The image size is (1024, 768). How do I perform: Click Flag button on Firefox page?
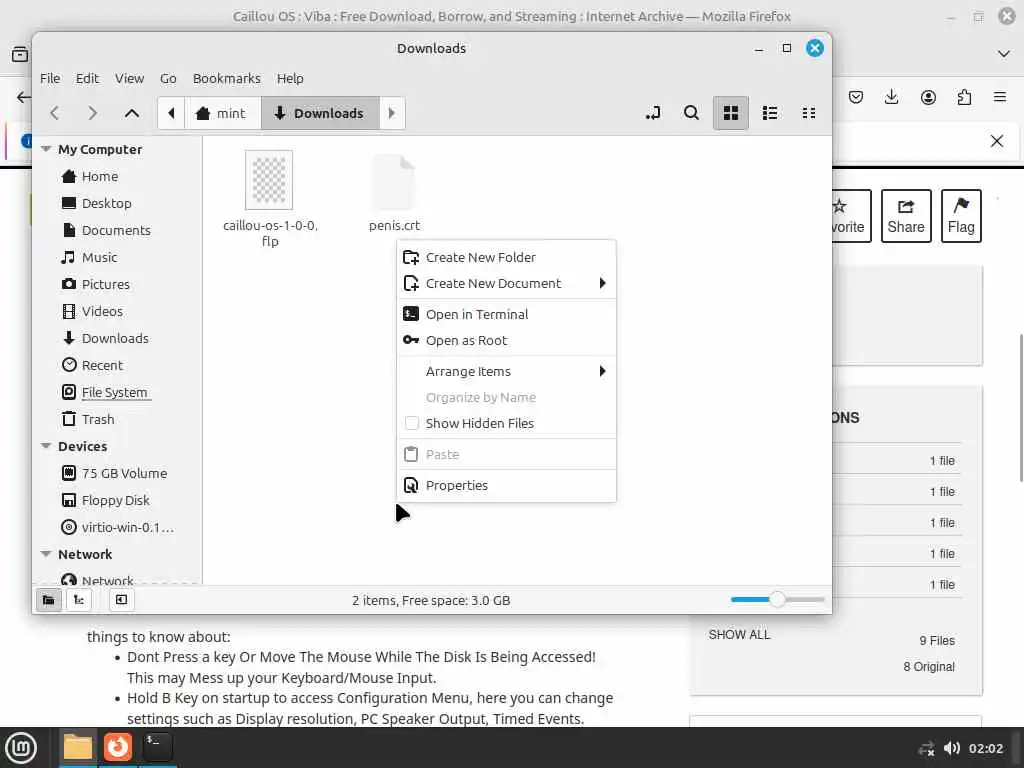(x=961, y=216)
